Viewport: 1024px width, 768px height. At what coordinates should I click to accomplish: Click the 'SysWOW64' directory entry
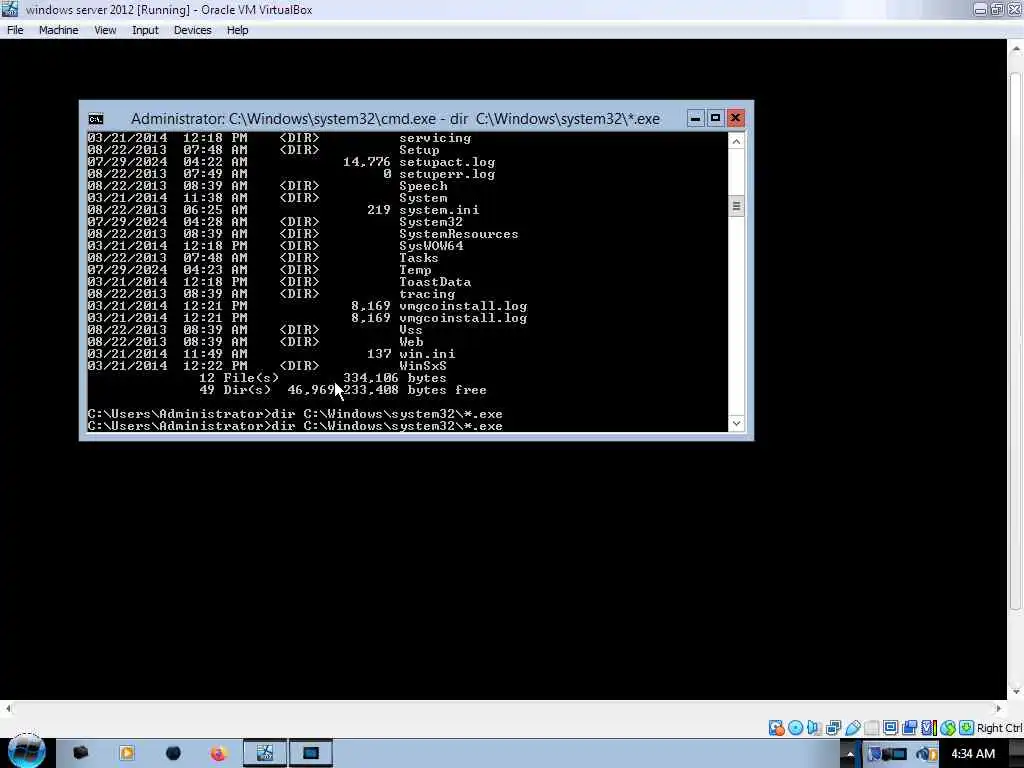[x=431, y=246]
